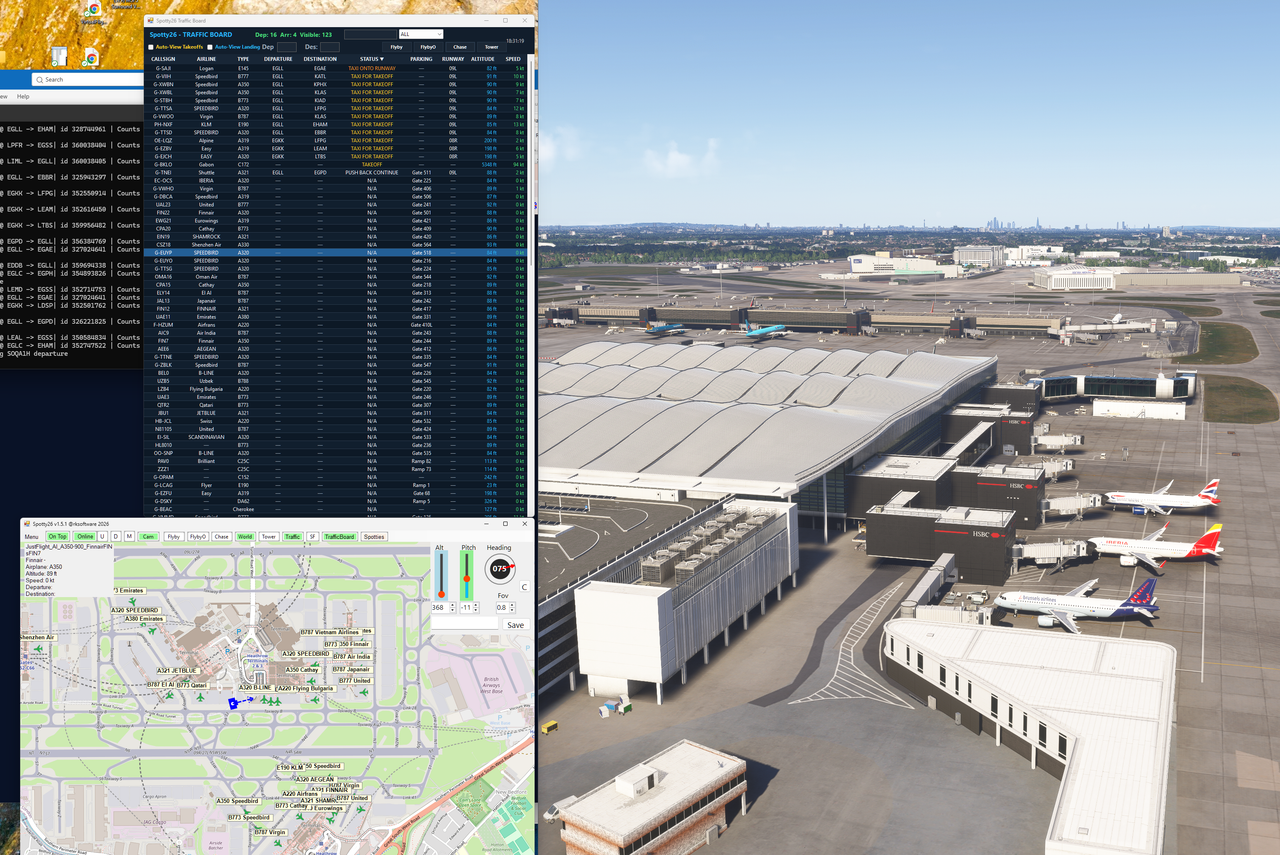
Task: Select the G-SAJI Logan row
Action: click(x=336, y=68)
